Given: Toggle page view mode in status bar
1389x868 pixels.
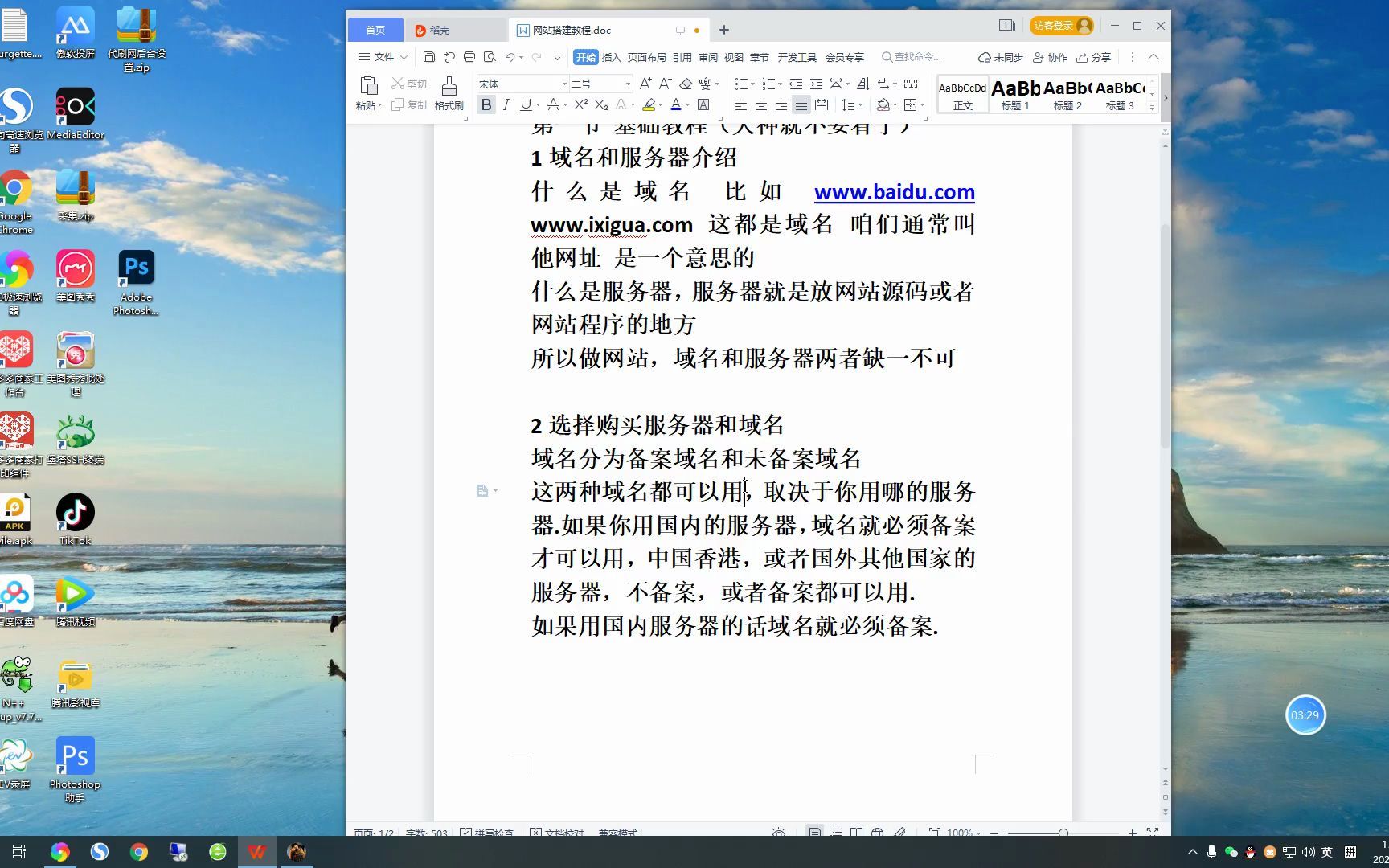Looking at the screenshot, I should pos(815,833).
